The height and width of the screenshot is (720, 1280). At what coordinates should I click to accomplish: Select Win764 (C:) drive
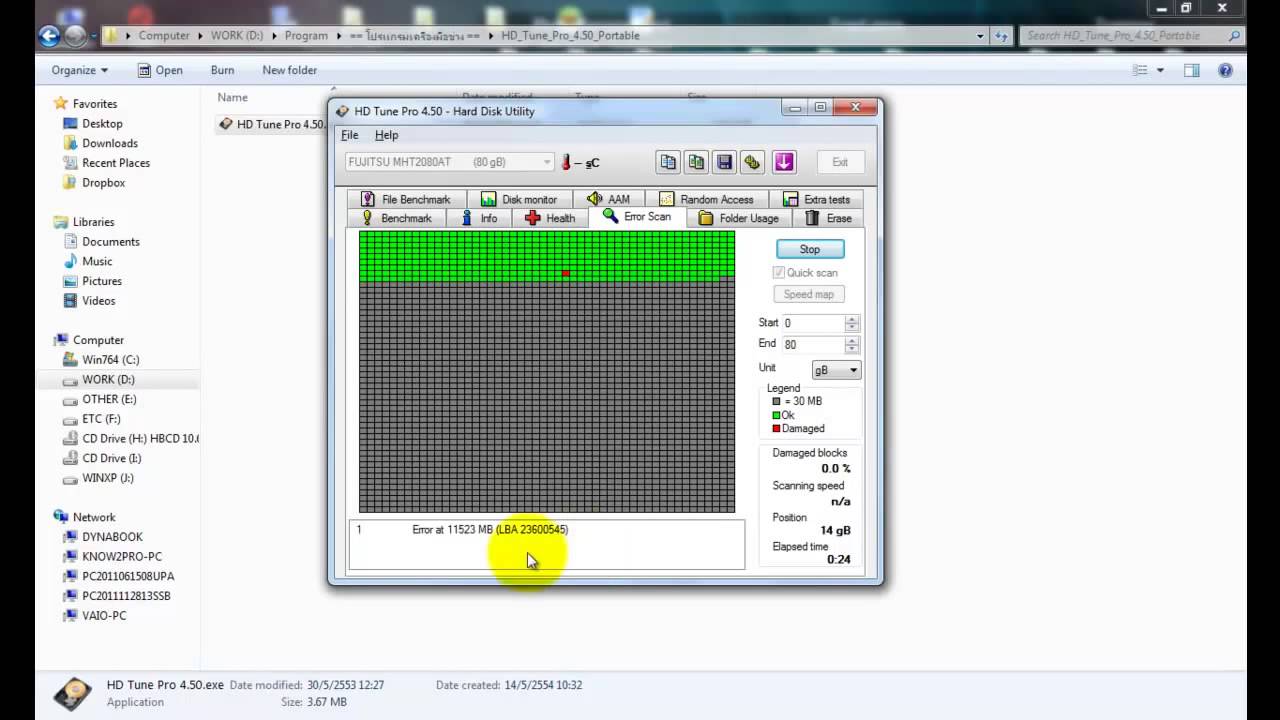110,360
